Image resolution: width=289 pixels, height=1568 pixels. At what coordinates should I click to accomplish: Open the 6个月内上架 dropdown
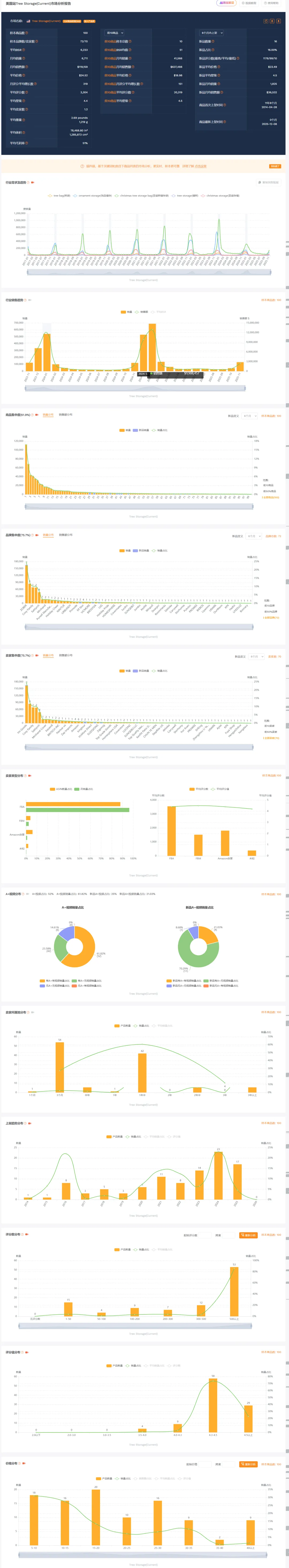(211, 33)
